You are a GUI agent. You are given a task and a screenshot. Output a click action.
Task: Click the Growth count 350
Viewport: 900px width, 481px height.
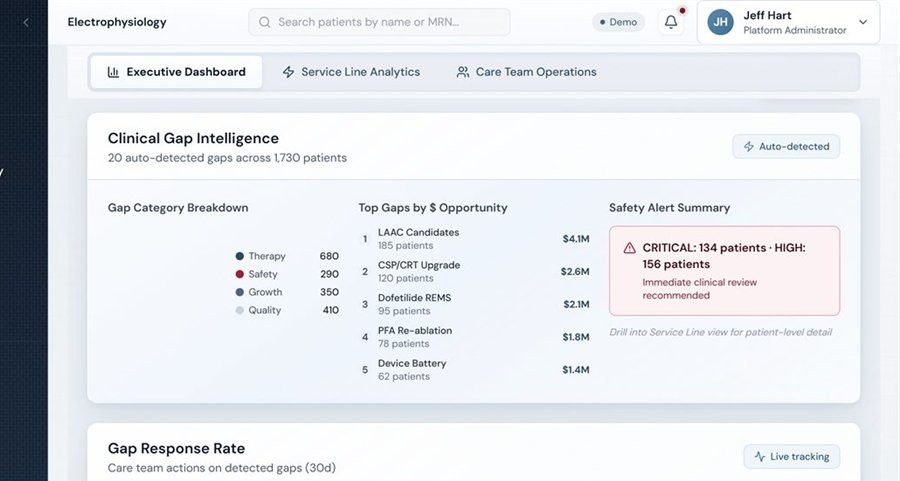[329, 292]
